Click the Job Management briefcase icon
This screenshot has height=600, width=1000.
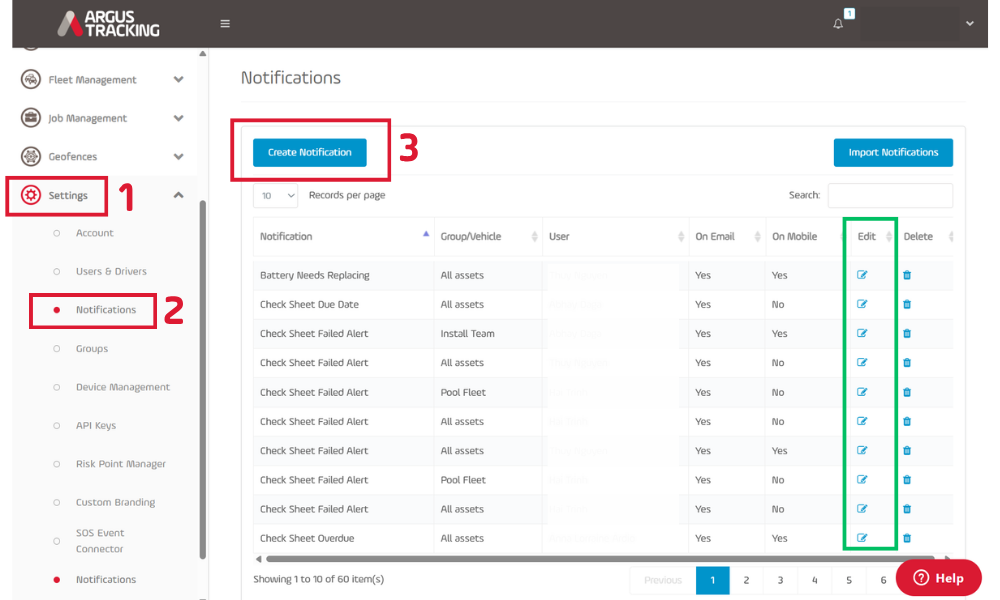[x=31, y=118]
